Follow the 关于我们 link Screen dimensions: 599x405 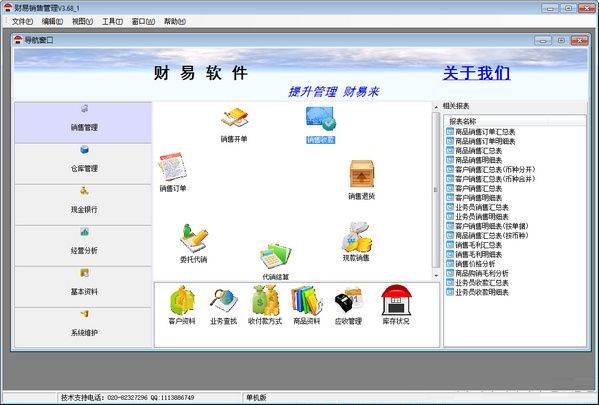click(476, 73)
